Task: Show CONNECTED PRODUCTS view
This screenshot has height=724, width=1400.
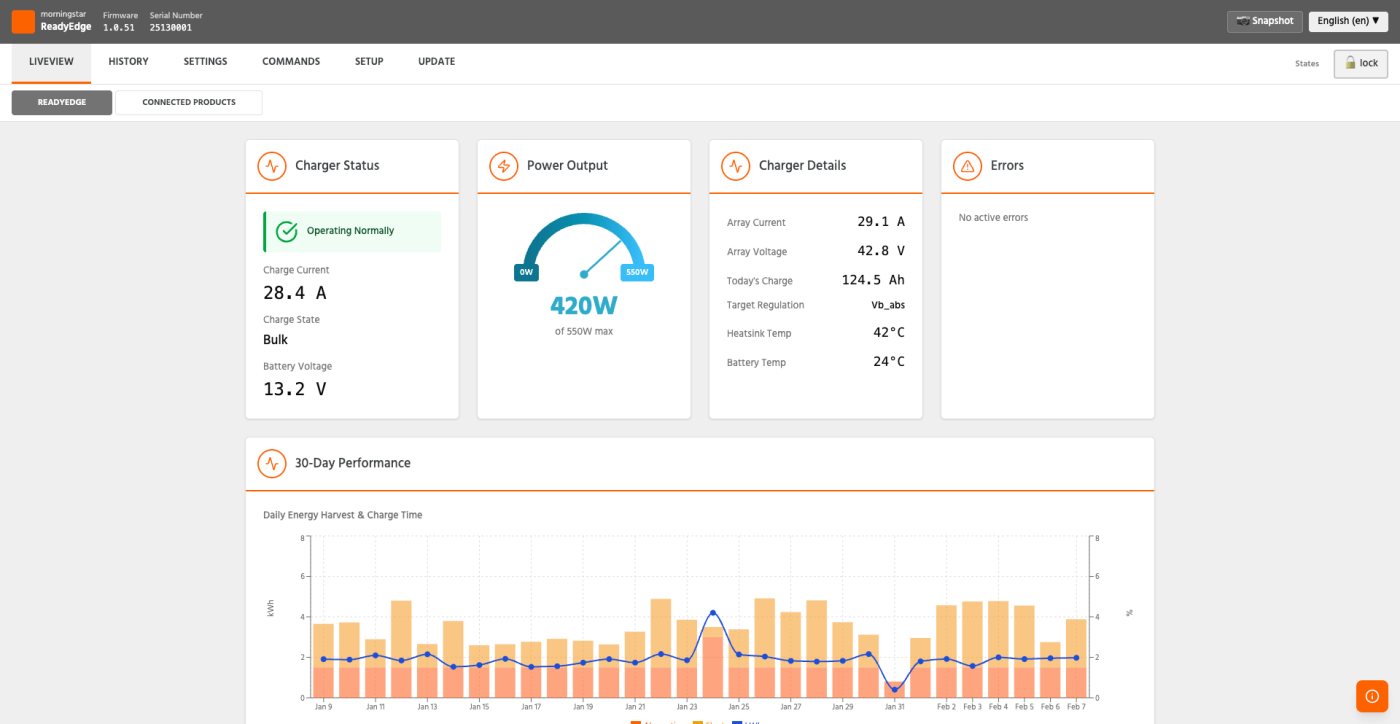Action: (x=189, y=103)
